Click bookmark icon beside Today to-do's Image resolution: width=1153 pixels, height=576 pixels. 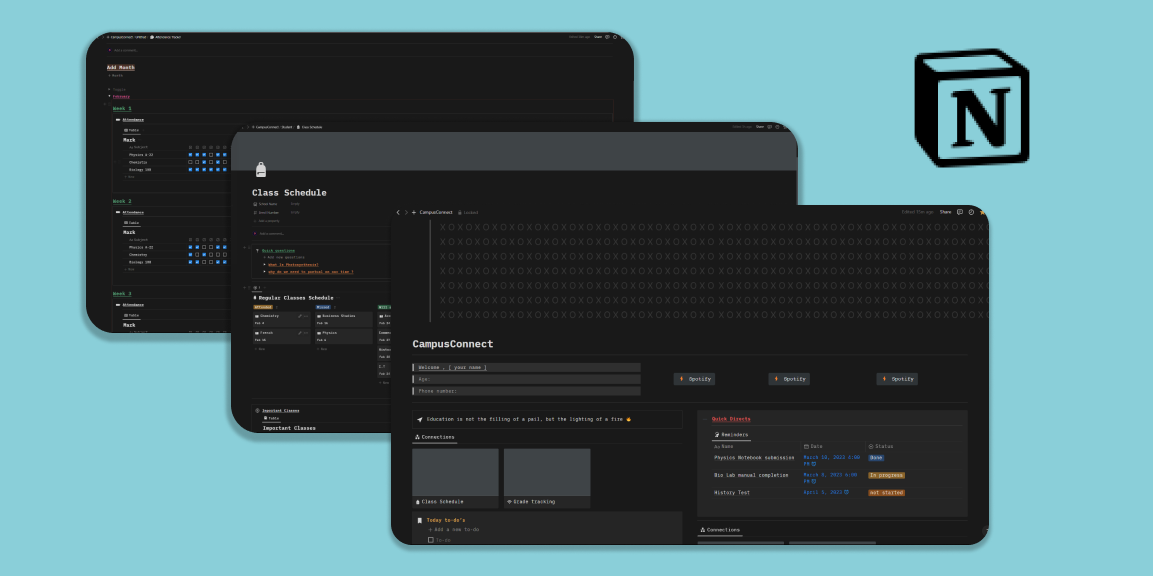click(419, 520)
